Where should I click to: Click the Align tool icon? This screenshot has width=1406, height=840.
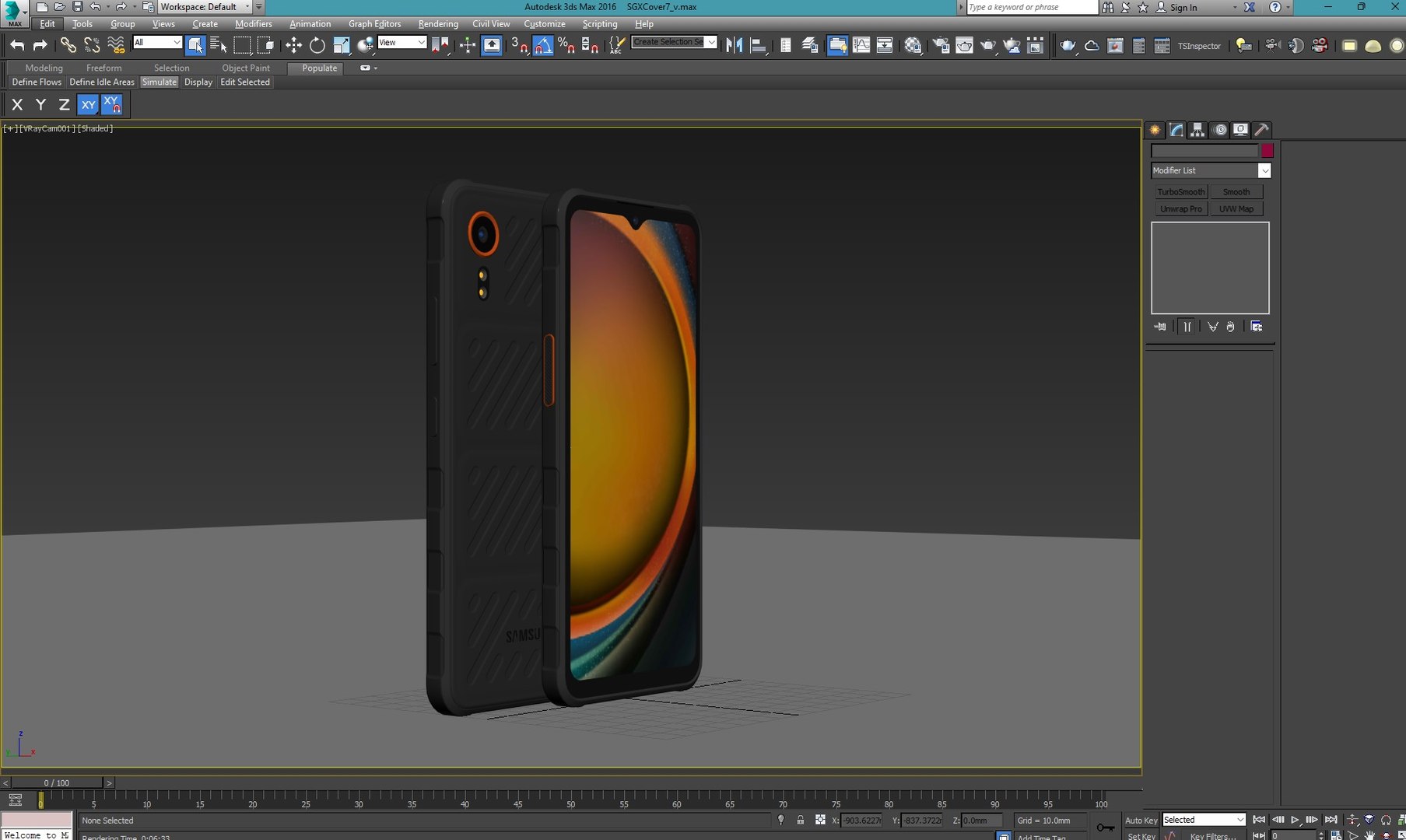tap(758, 45)
